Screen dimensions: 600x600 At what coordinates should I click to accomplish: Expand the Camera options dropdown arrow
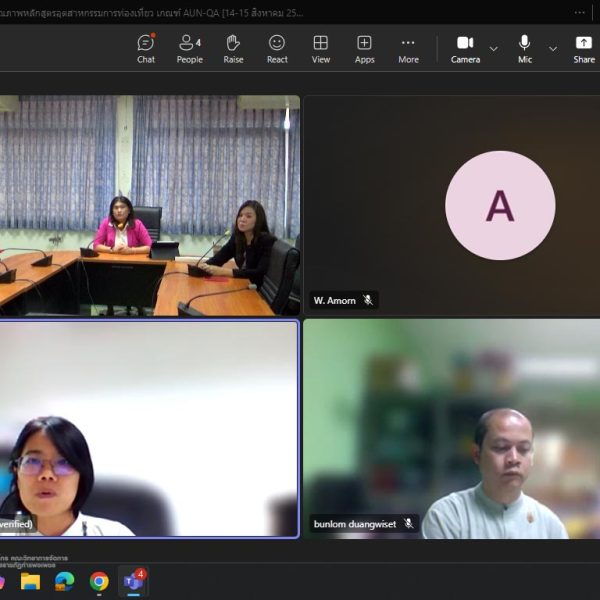point(494,48)
